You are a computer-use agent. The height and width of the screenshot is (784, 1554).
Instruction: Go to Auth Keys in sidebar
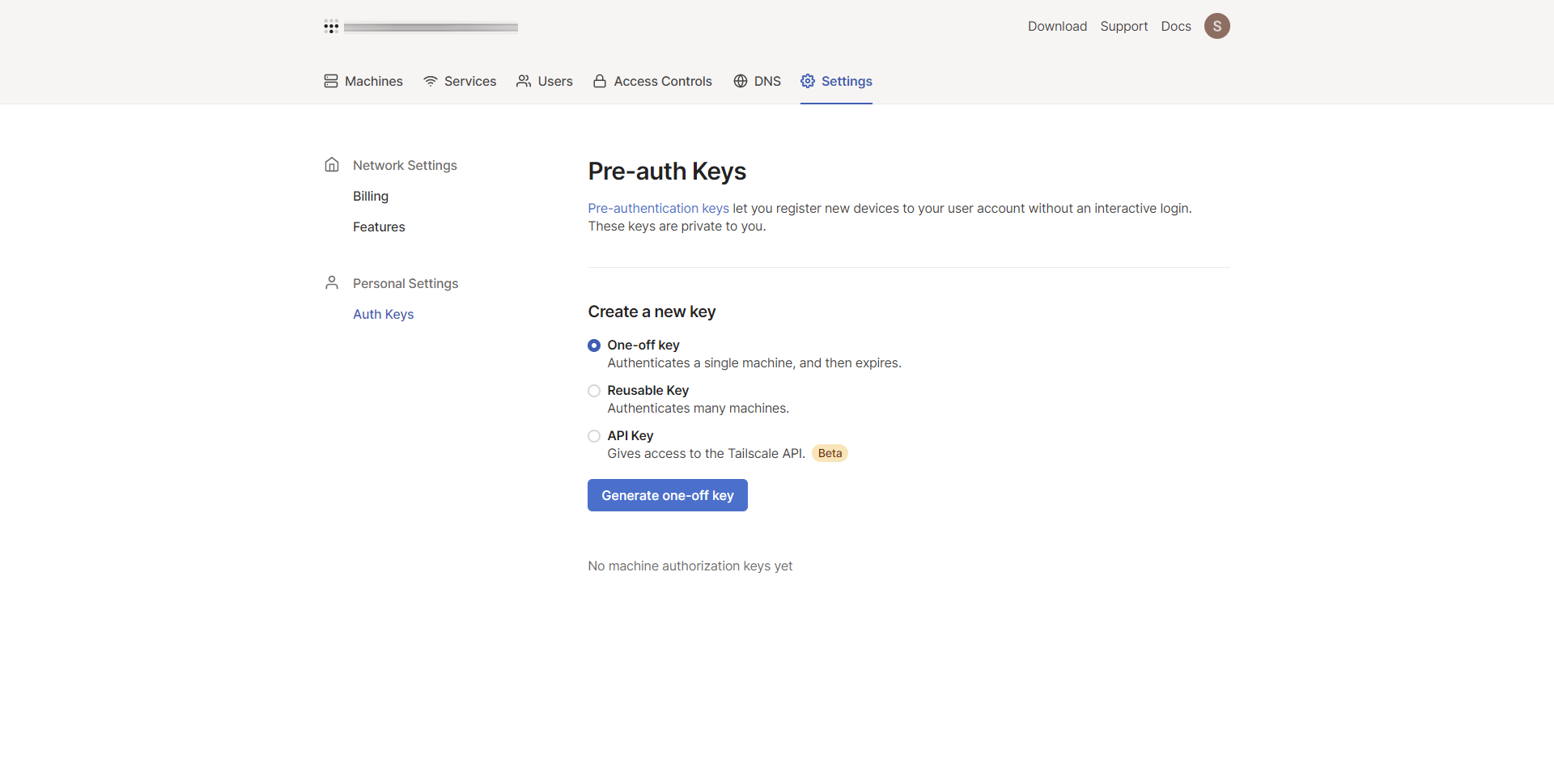pyautogui.click(x=383, y=314)
